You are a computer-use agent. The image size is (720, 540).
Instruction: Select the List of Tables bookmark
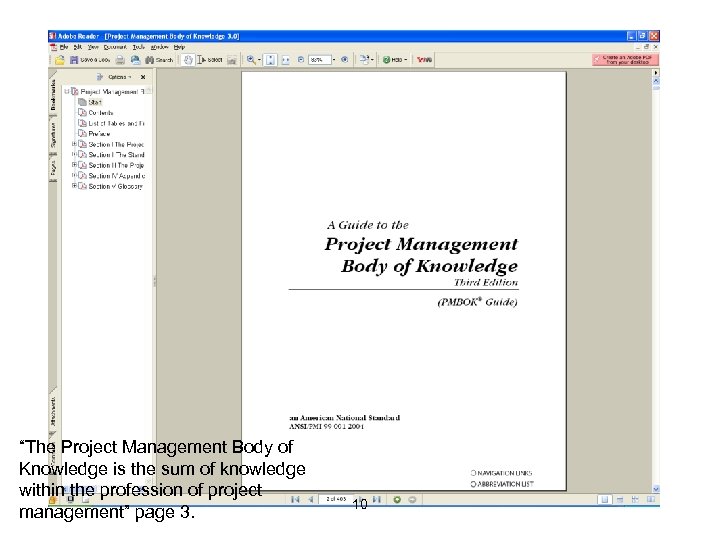(x=116, y=123)
